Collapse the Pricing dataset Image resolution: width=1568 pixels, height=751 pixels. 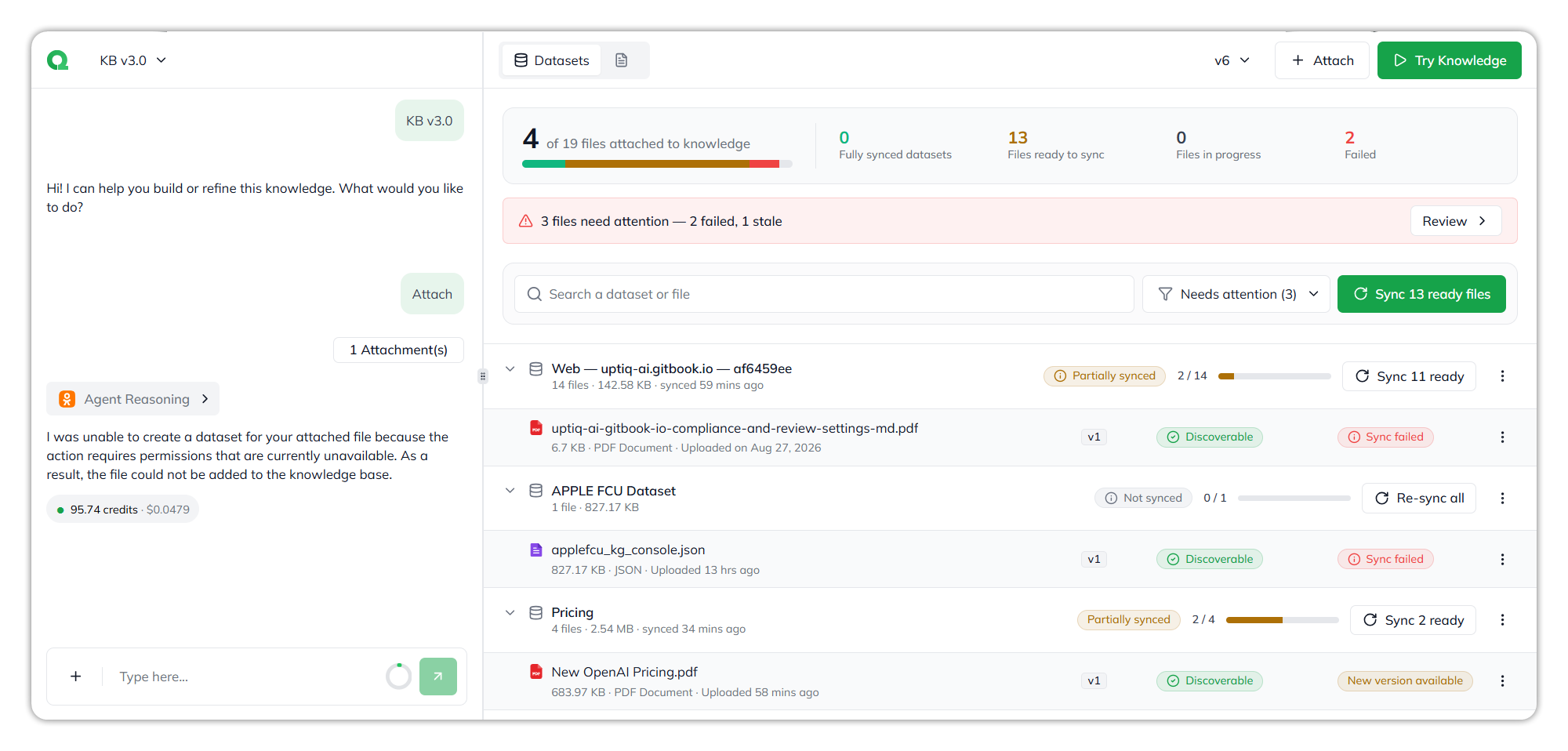[510, 612]
